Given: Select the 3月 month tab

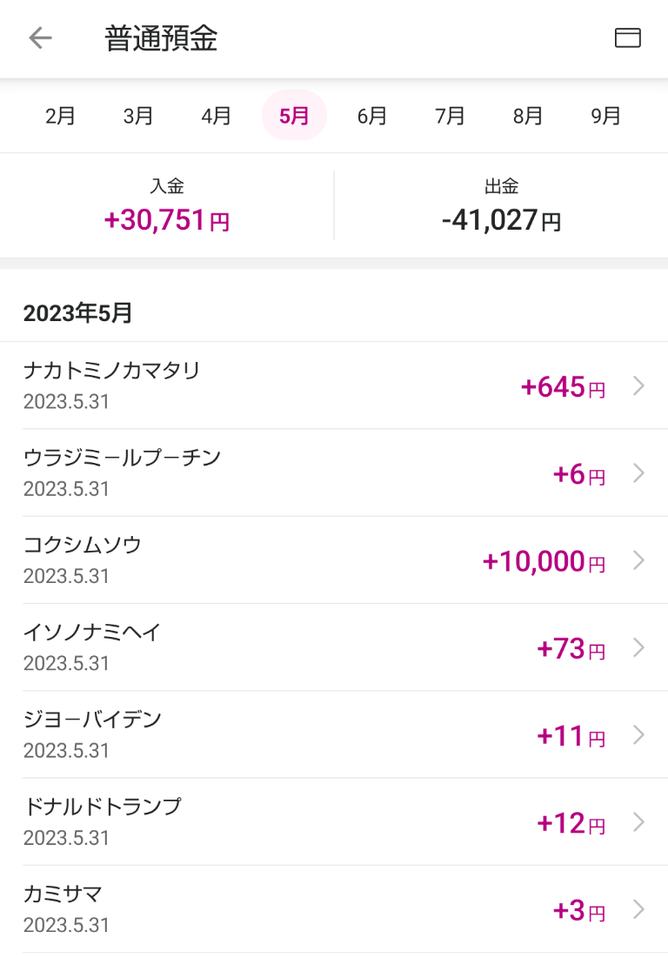Looking at the screenshot, I should [138, 116].
